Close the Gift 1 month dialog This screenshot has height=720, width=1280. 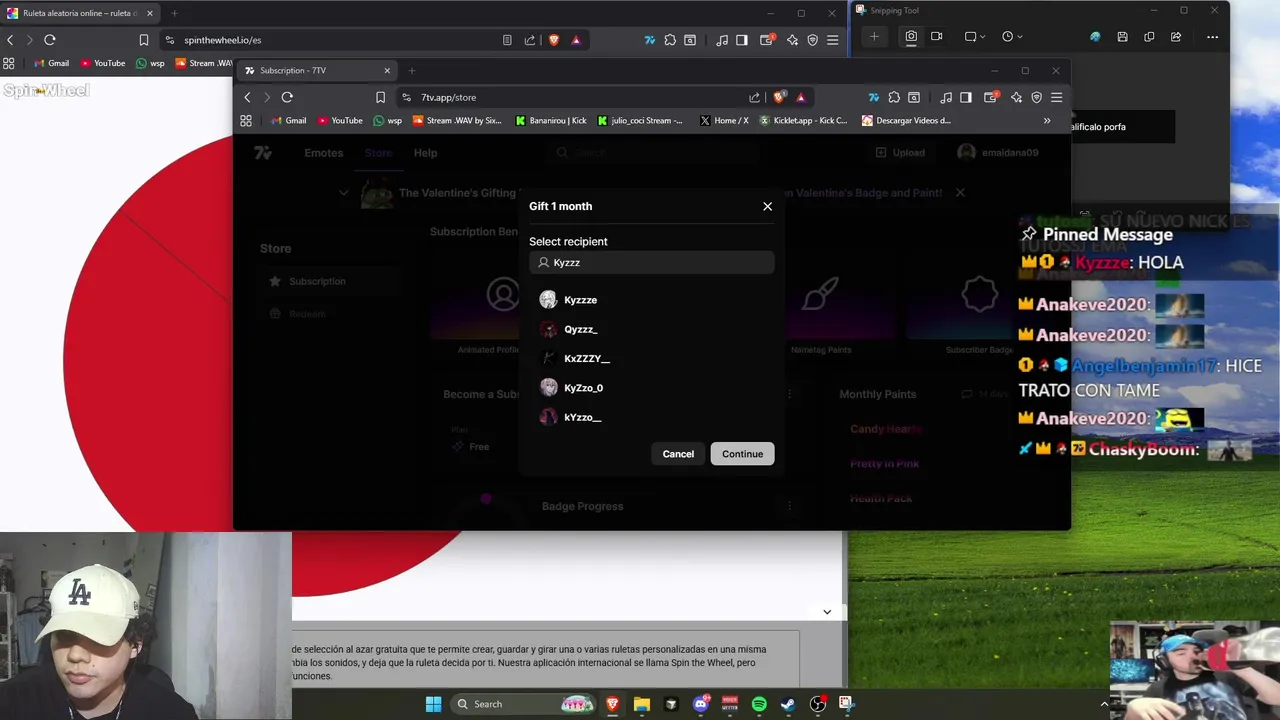767,206
